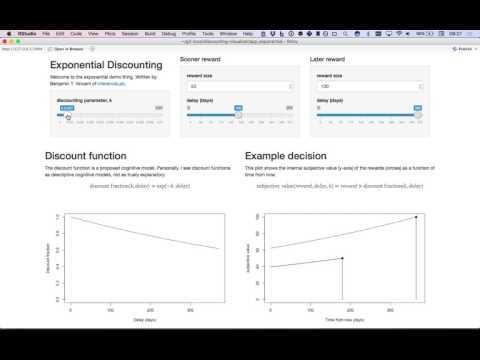This screenshot has width=480, height=360.
Task: Expand the Publish dropdown arrow
Action: 476,49
